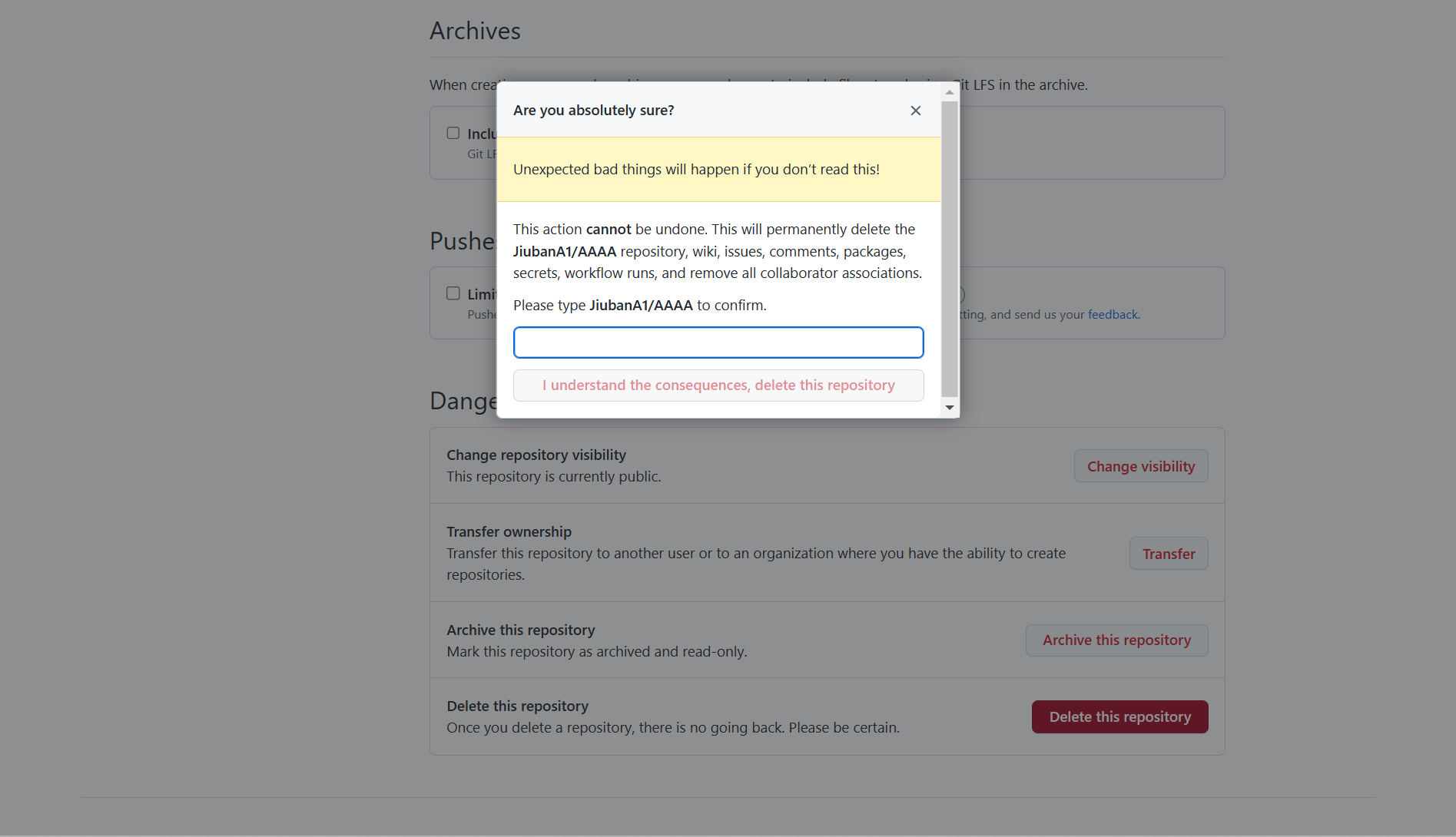Click 'I understand the consequences, delete this repository'
This screenshot has width=1456, height=837.
(718, 385)
